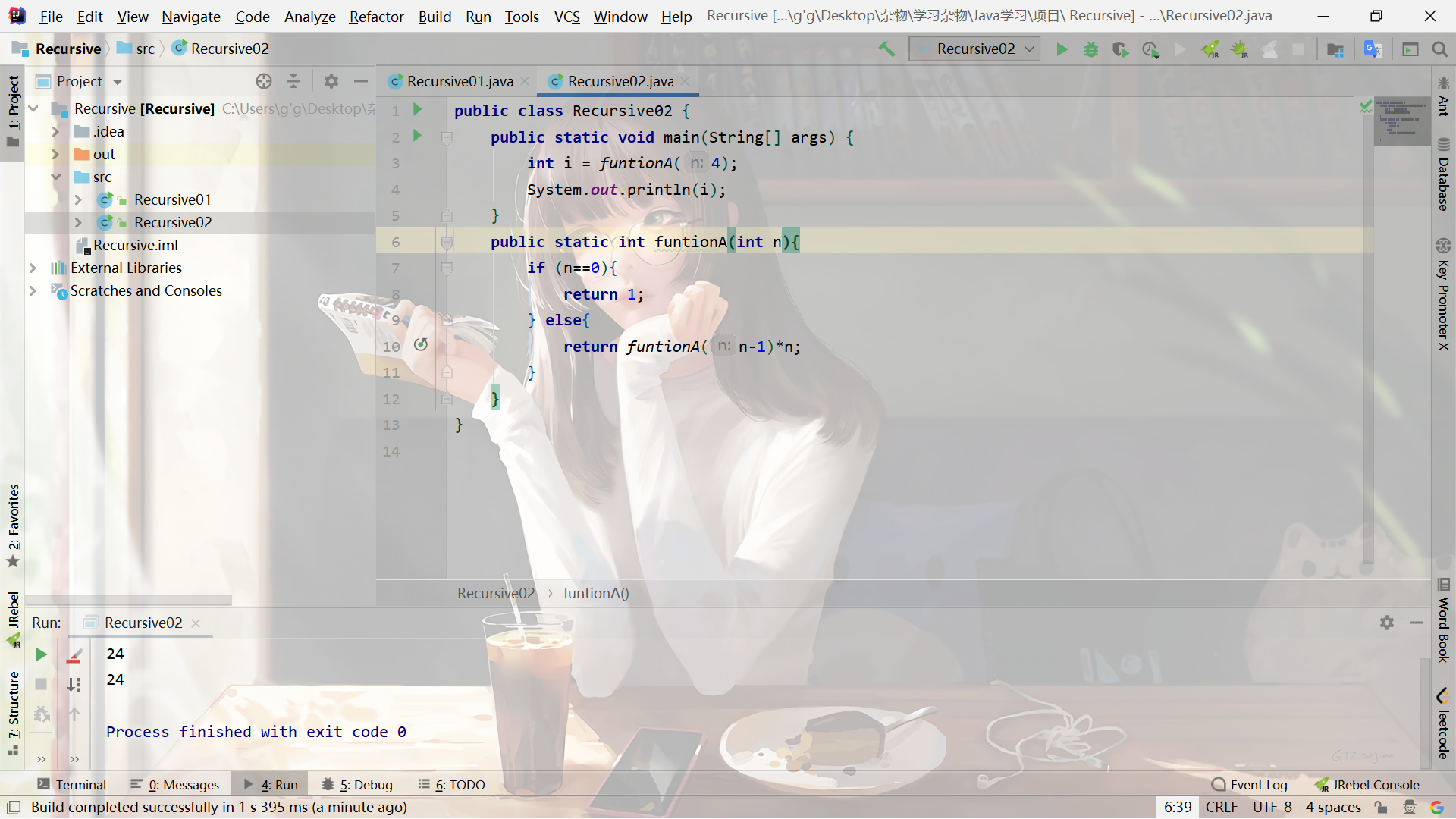This screenshot has width=1456, height=819.
Task: Collapse the Recursive project root node
Action: coord(33,109)
